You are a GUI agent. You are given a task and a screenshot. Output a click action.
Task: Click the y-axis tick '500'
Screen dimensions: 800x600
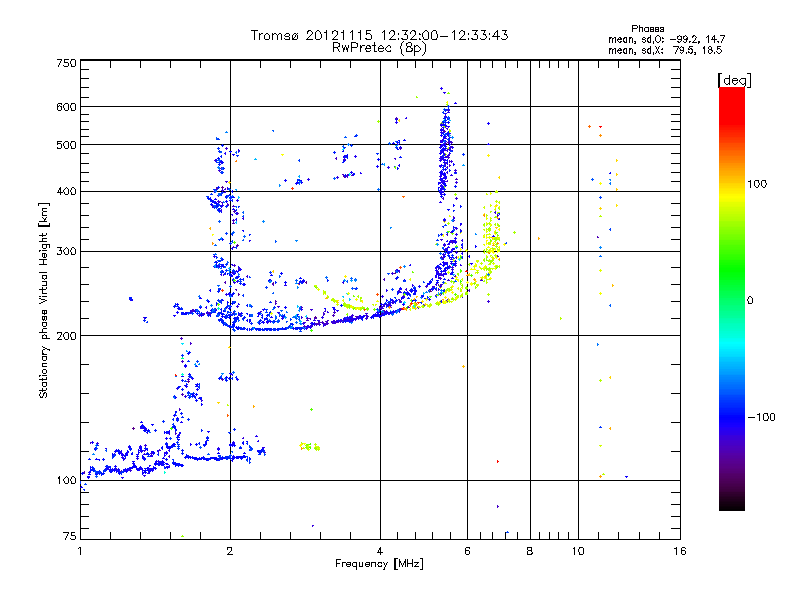pos(66,145)
